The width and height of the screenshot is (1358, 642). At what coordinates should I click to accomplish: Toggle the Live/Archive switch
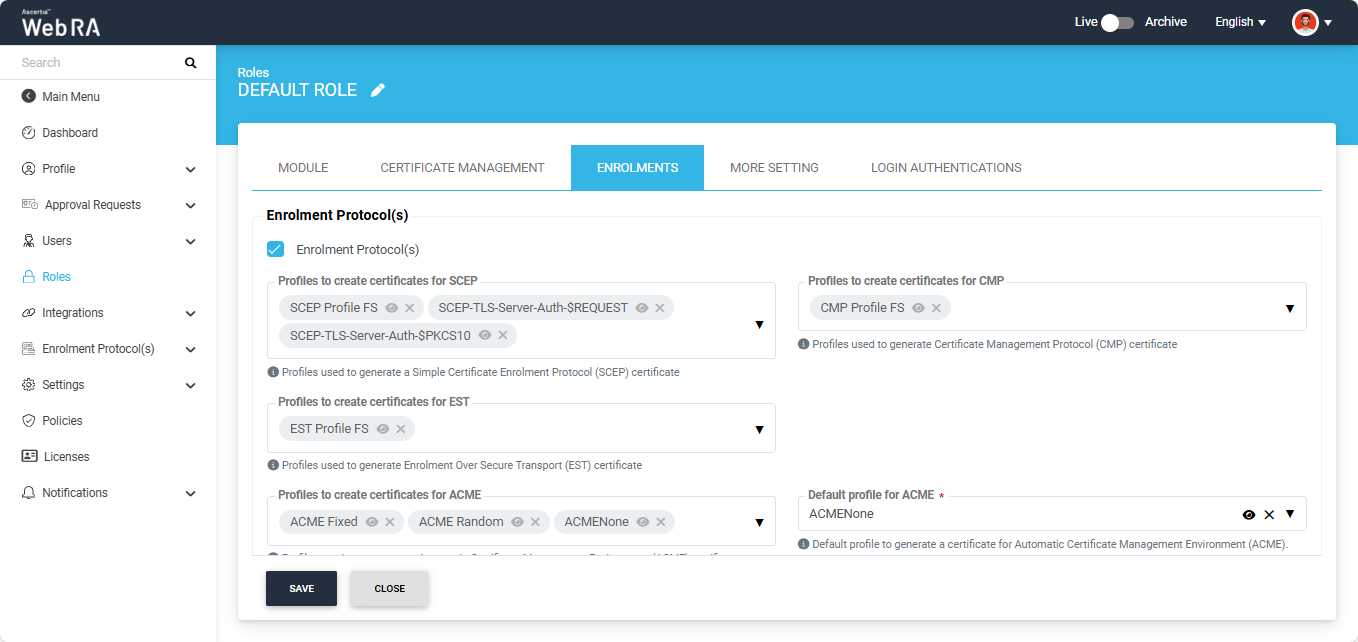pyautogui.click(x=1117, y=22)
